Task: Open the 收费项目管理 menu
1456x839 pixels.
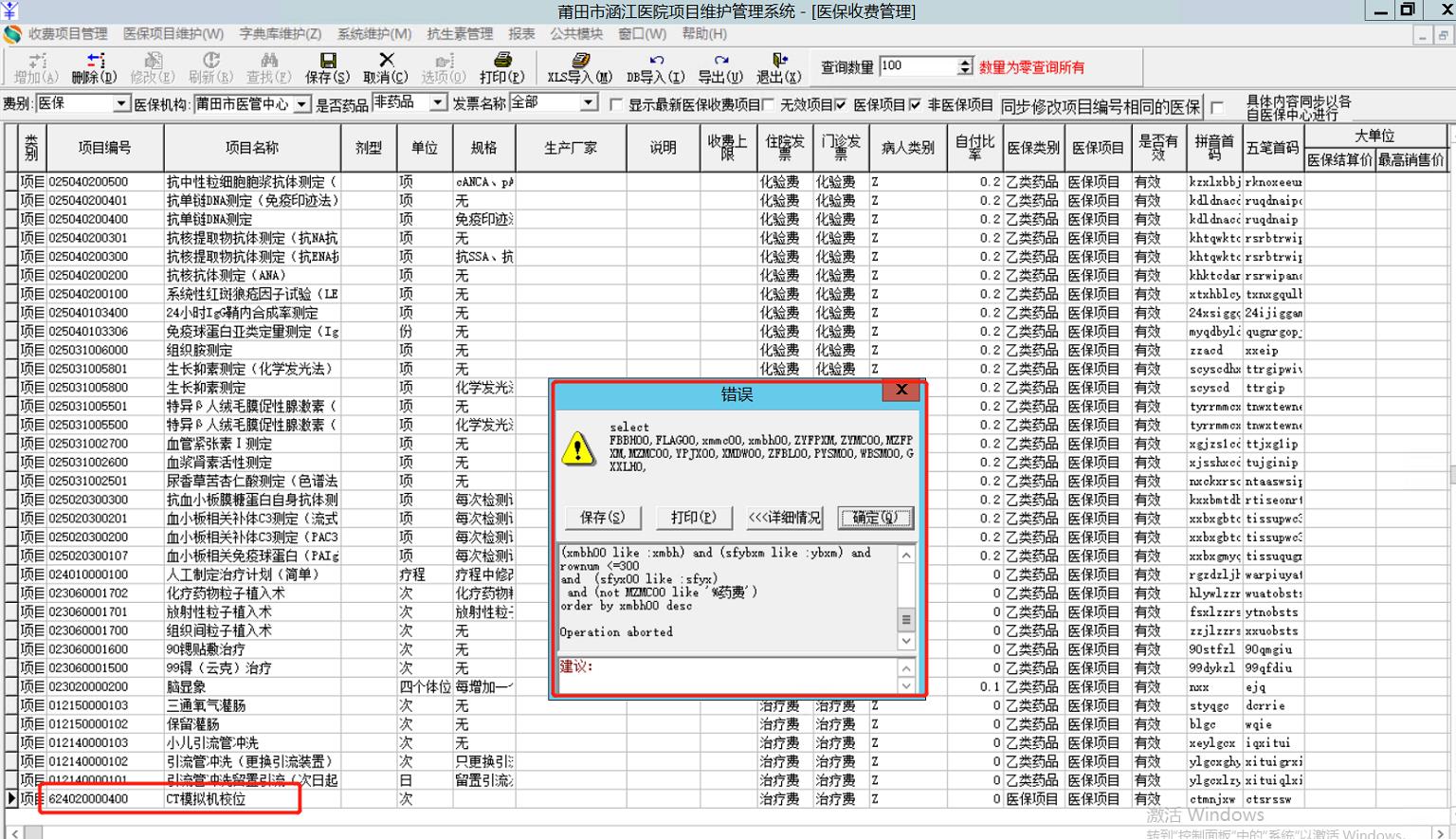Action: click(x=67, y=34)
